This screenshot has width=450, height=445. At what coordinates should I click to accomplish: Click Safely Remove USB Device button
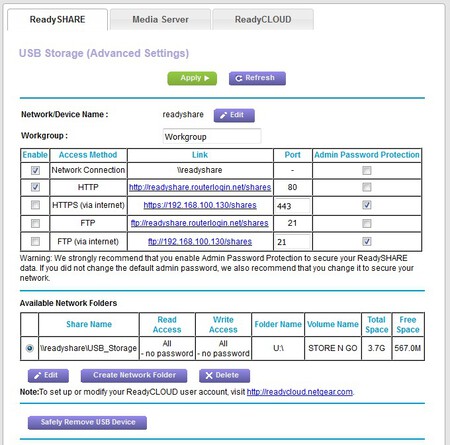pos(87,422)
